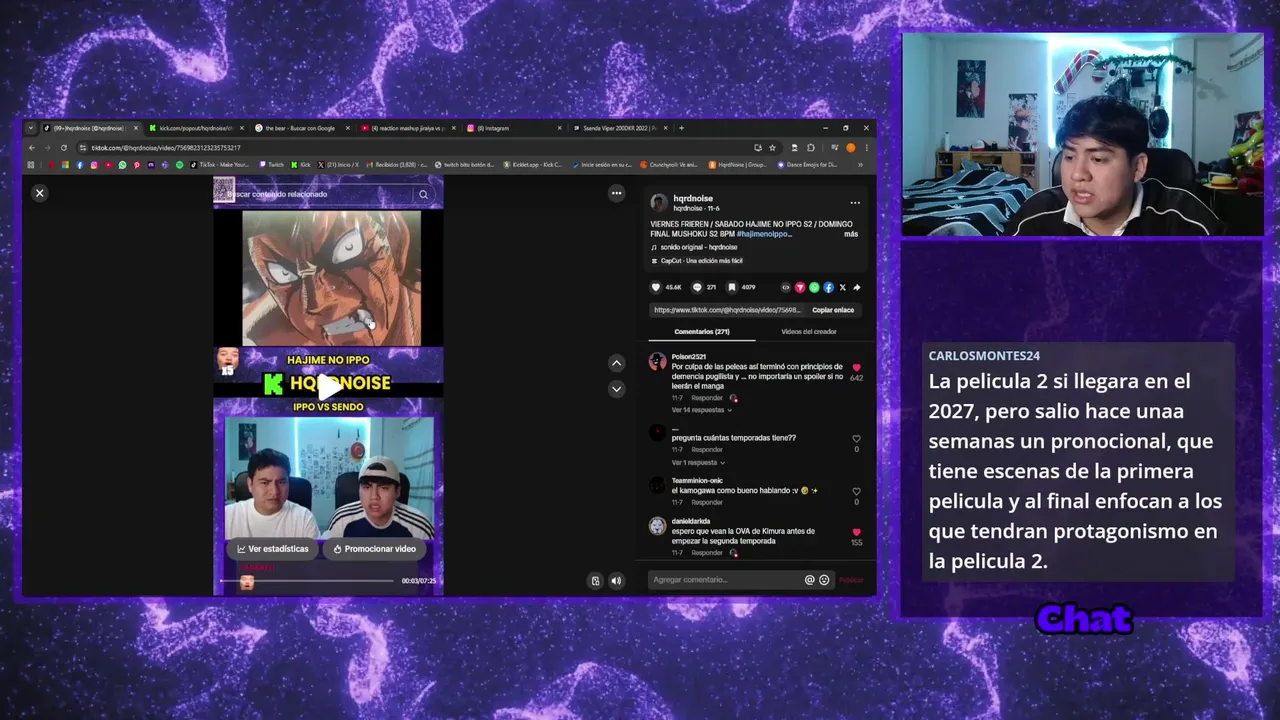The width and height of the screenshot is (1280, 720).
Task: Open the Spotify bookmark icon
Action: click(179, 165)
